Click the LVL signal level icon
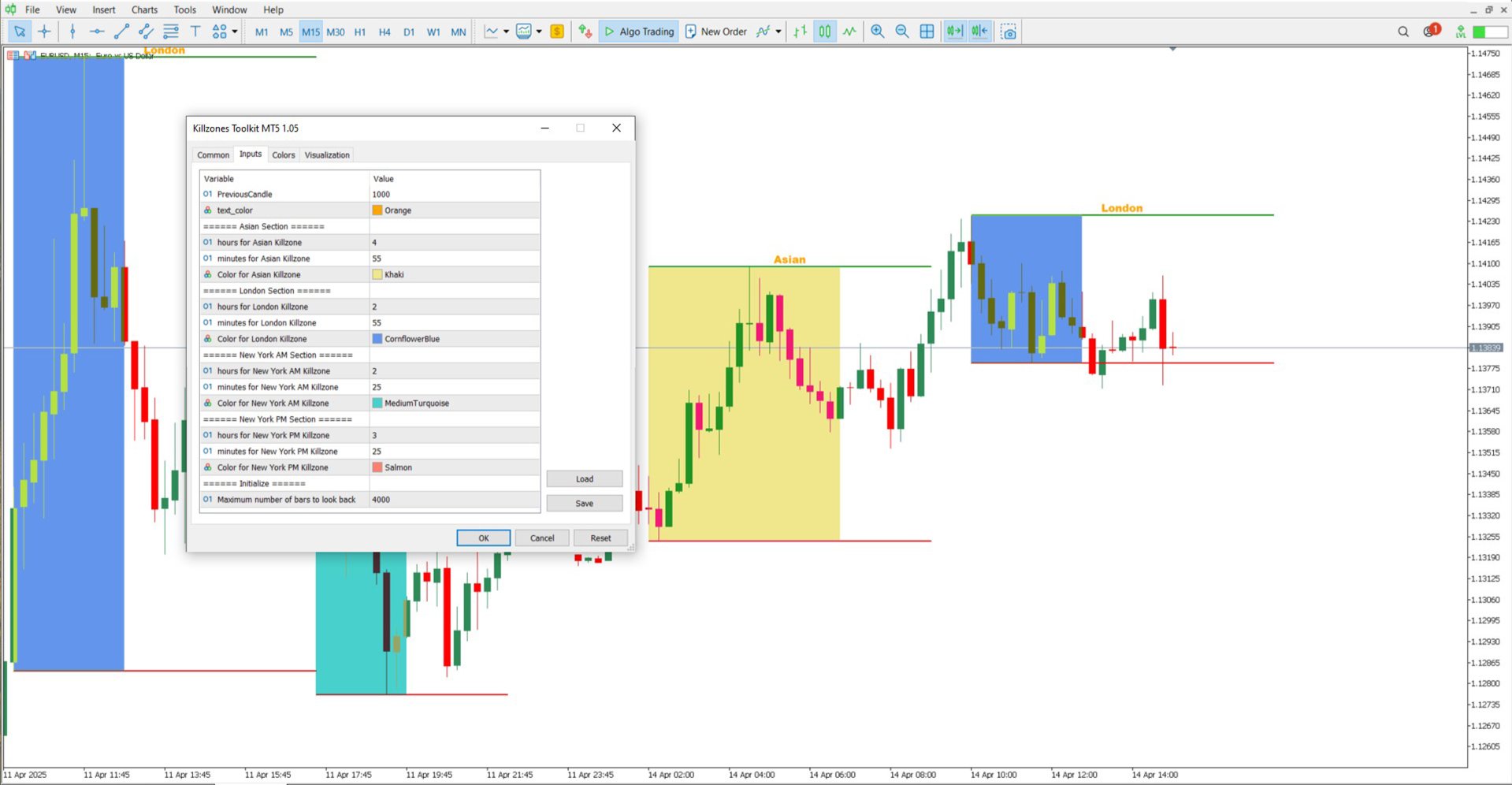Viewport: 1512px width, 785px height. coord(1460,32)
